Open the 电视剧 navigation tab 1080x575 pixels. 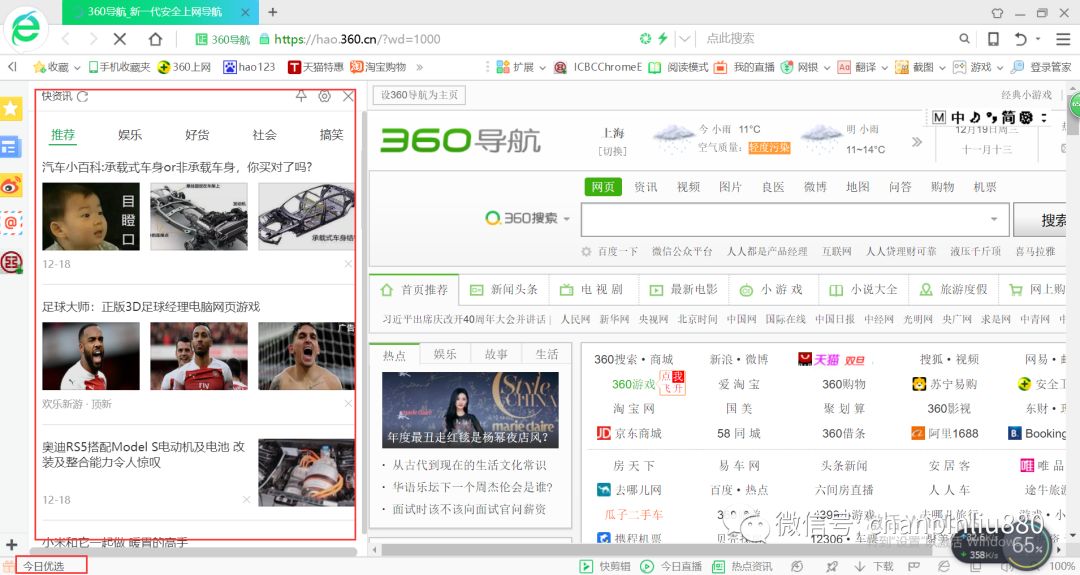(592, 290)
